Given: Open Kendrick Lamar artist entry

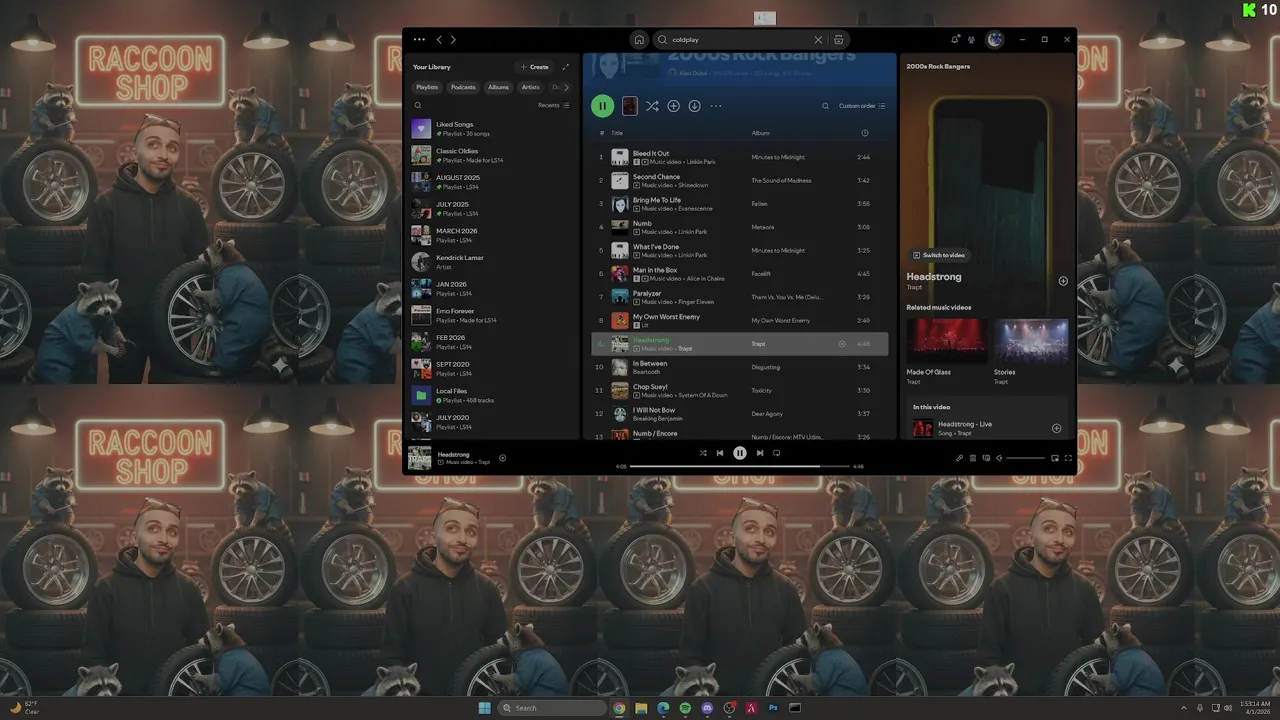Looking at the screenshot, I should 492,262.
